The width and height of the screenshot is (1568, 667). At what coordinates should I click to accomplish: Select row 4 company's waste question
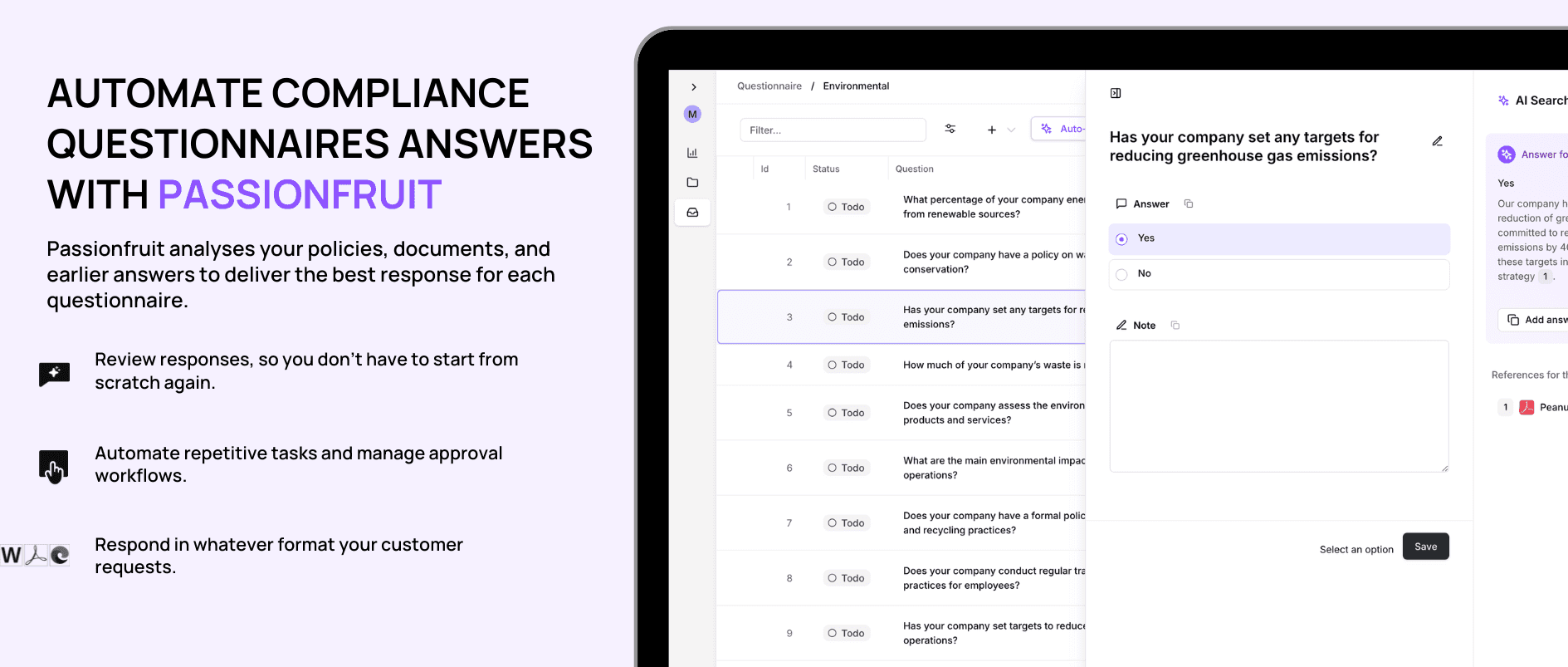(x=994, y=365)
